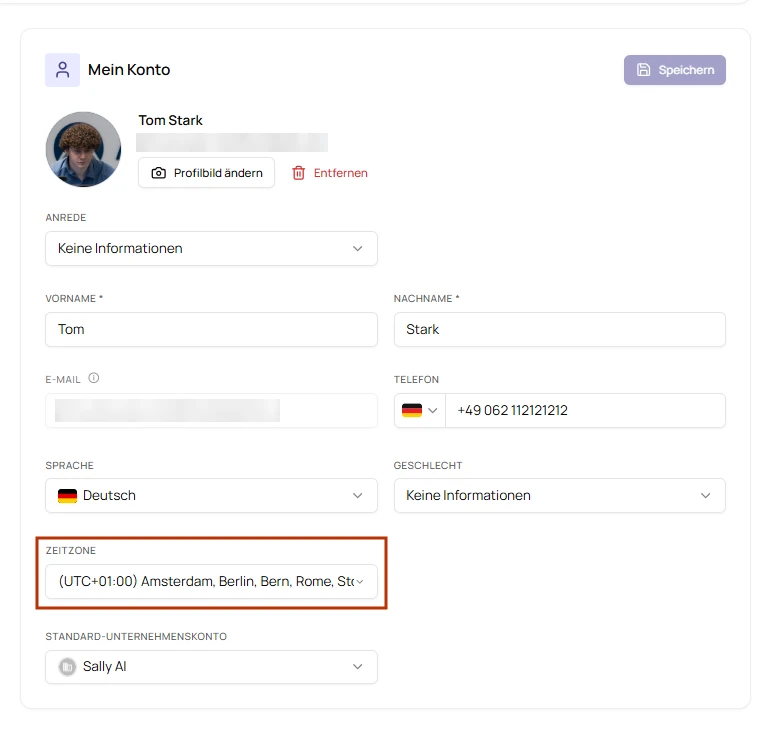Screen dimensions: 769x730
Task: Click the Telefon number field
Action: 585,410
